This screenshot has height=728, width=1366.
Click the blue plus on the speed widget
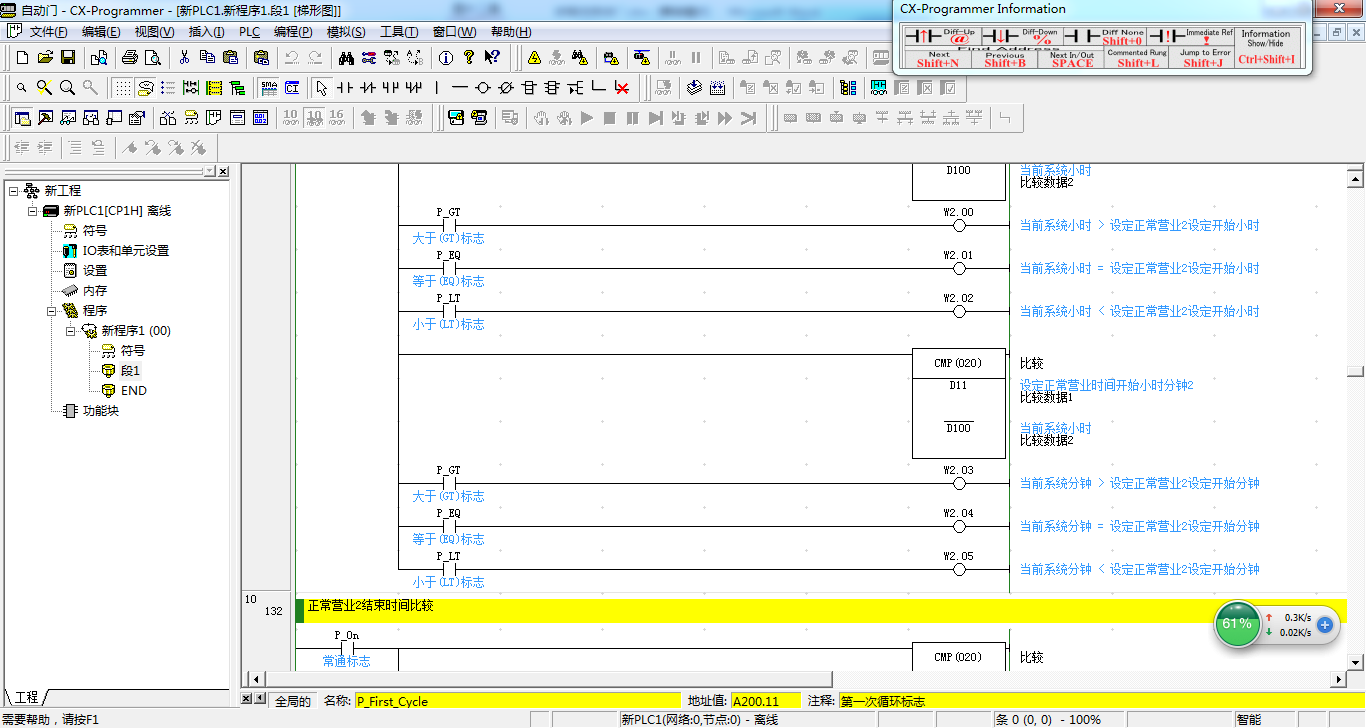pos(1325,625)
